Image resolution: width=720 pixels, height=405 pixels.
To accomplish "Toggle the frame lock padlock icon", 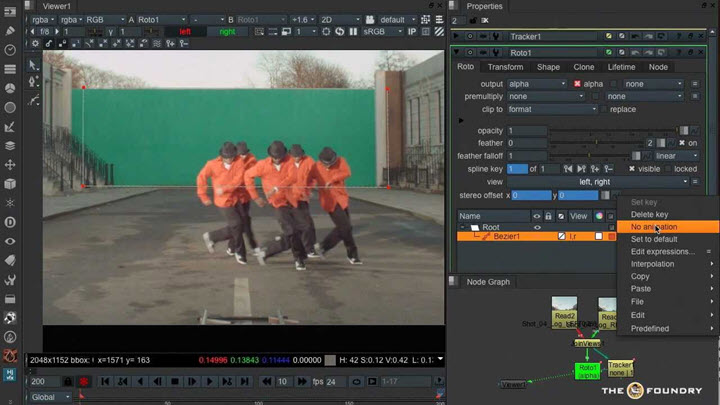I will 67,381.
